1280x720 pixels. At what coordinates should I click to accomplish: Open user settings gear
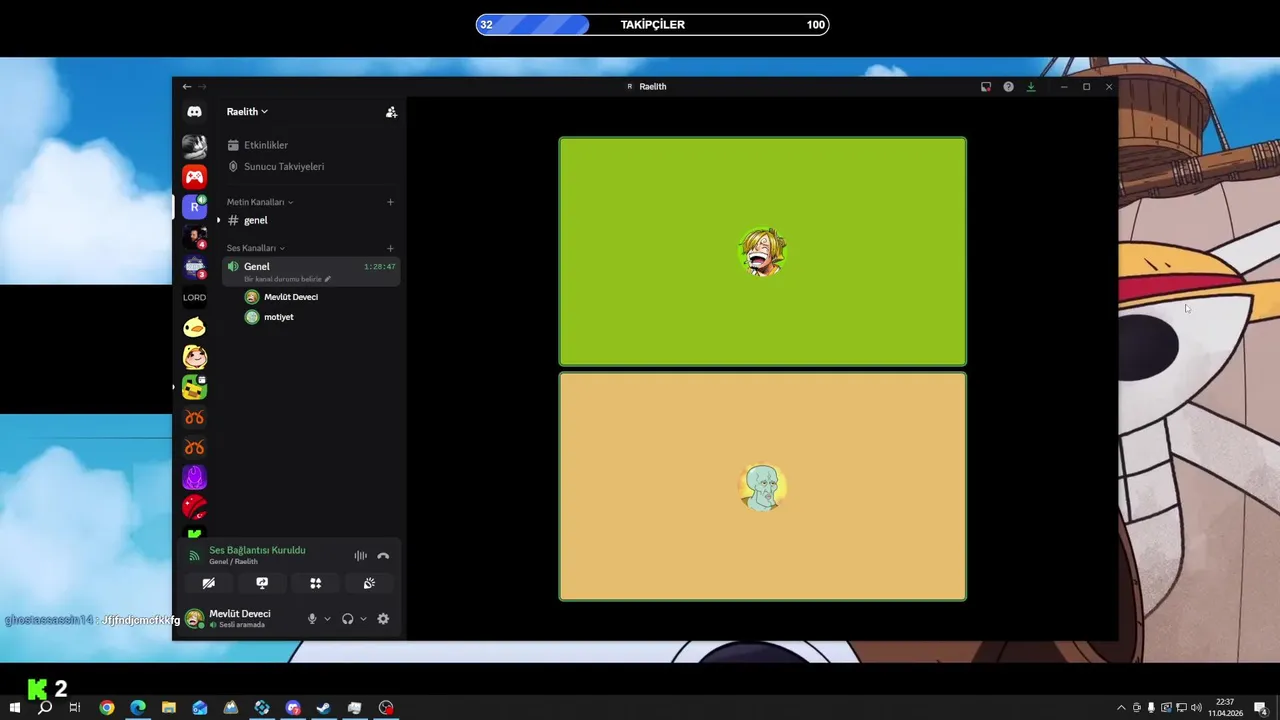pos(383,619)
